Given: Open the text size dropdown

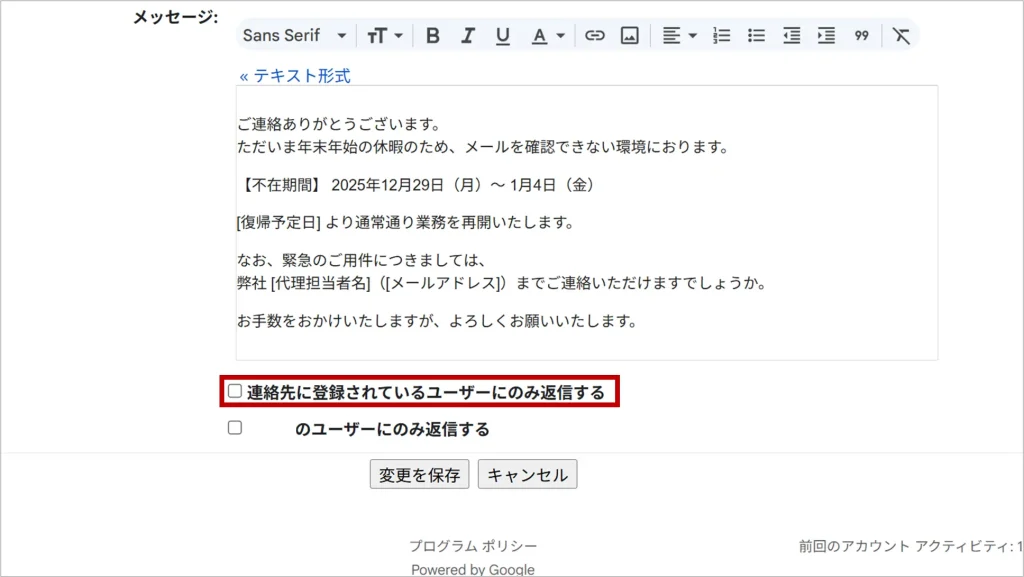Looking at the screenshot, I should [384, 36].
